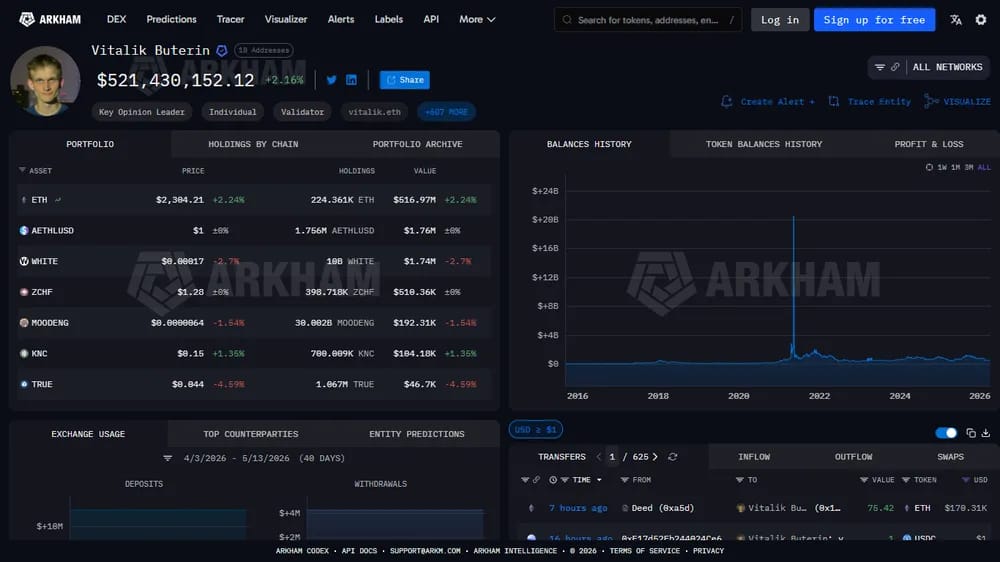1000x562 pixels.
Task: Open the All Networks selector
Action: [947, 67]
